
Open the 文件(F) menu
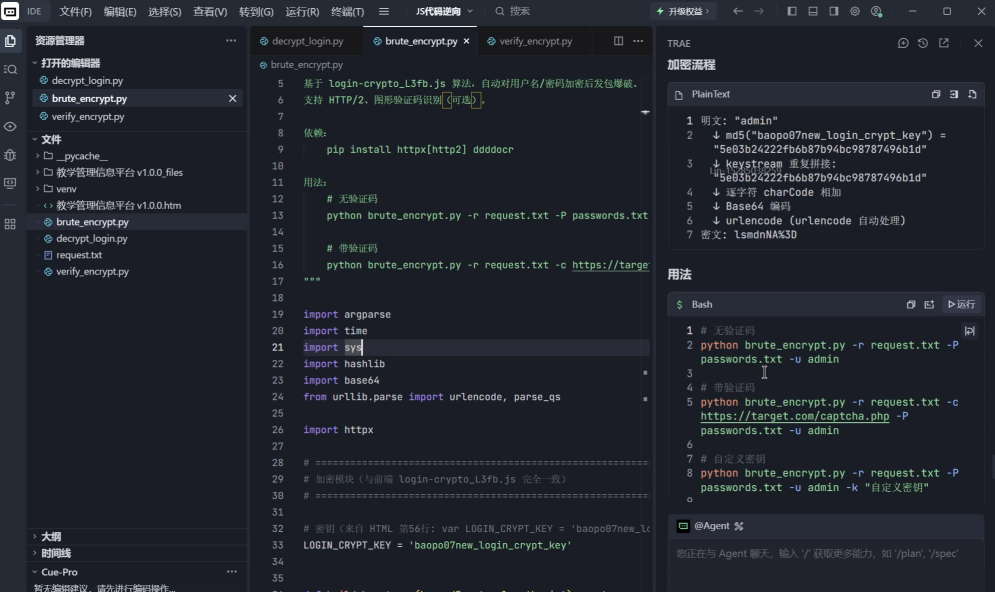76,11
